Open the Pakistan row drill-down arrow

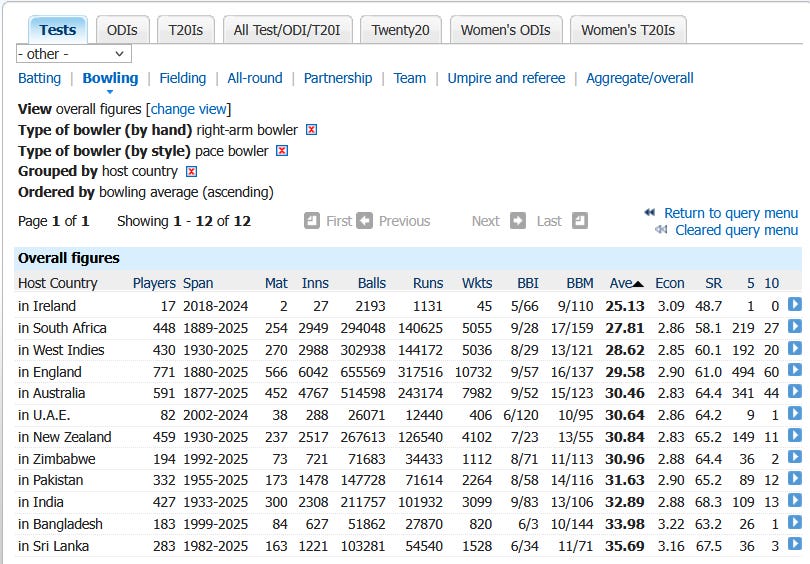coord(795,479)
